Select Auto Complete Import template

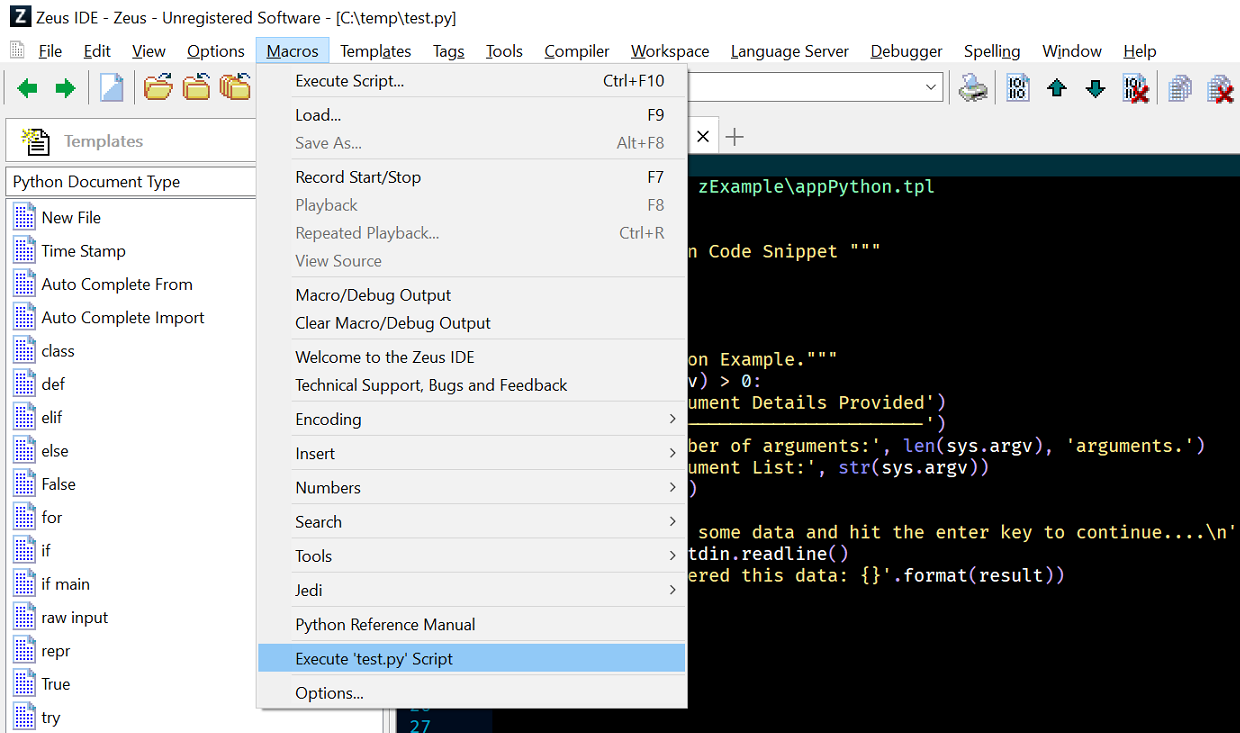coord(108,317)
